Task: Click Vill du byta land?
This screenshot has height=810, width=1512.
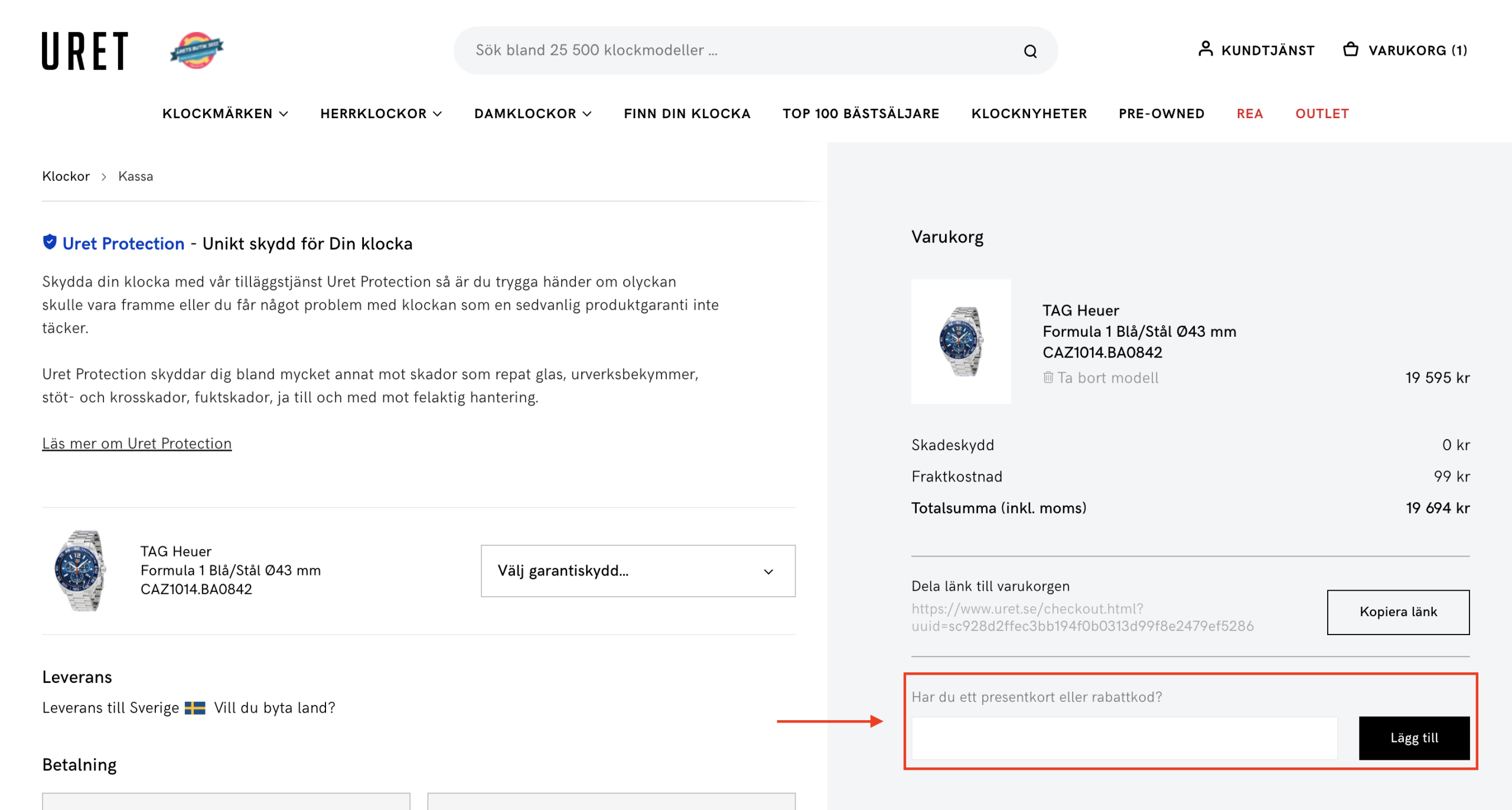Action: 274,708
